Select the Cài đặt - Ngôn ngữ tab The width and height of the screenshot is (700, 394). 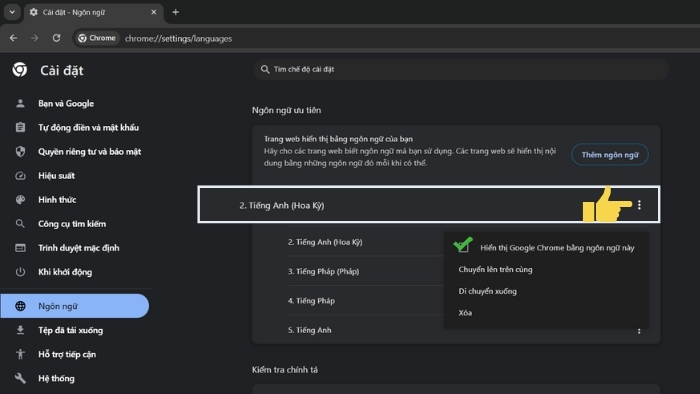(93, 12)
